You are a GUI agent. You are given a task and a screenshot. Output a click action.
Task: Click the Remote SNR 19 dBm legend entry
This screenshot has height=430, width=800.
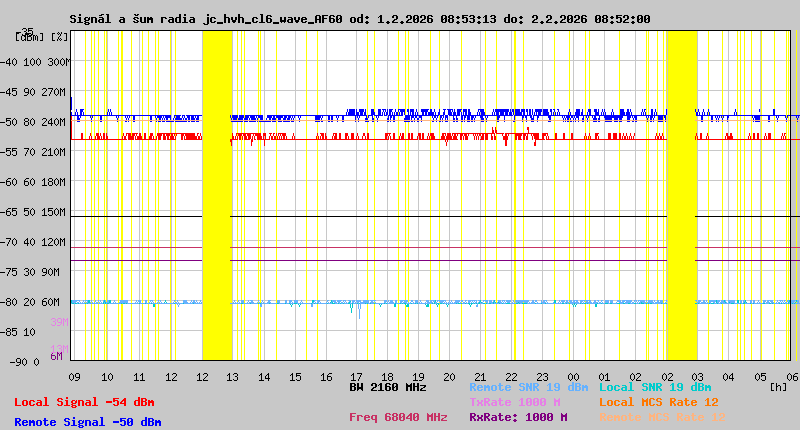528,387
